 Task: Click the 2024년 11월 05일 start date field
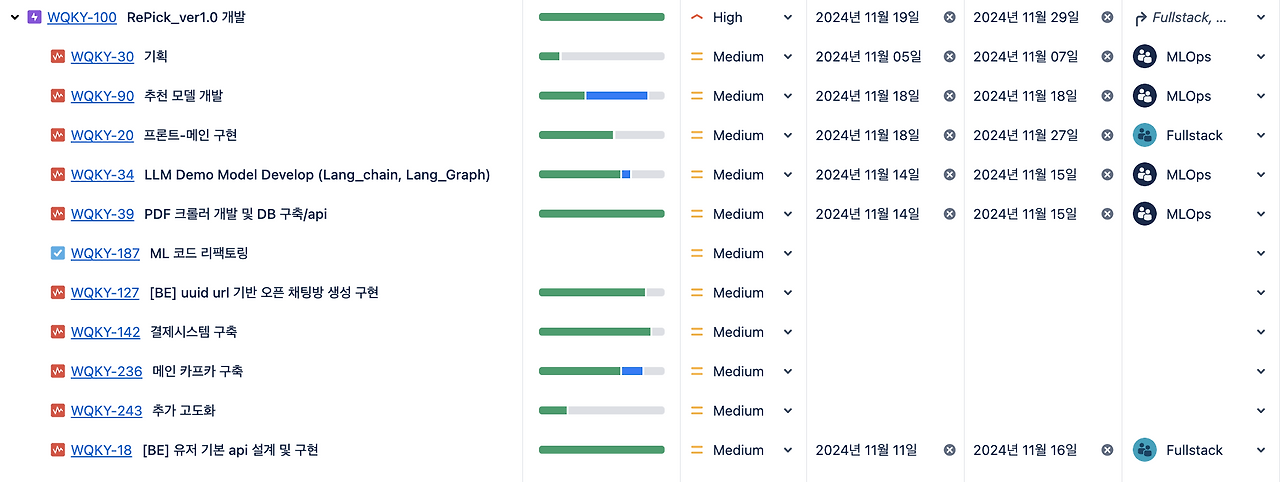[x=867, y=57]
